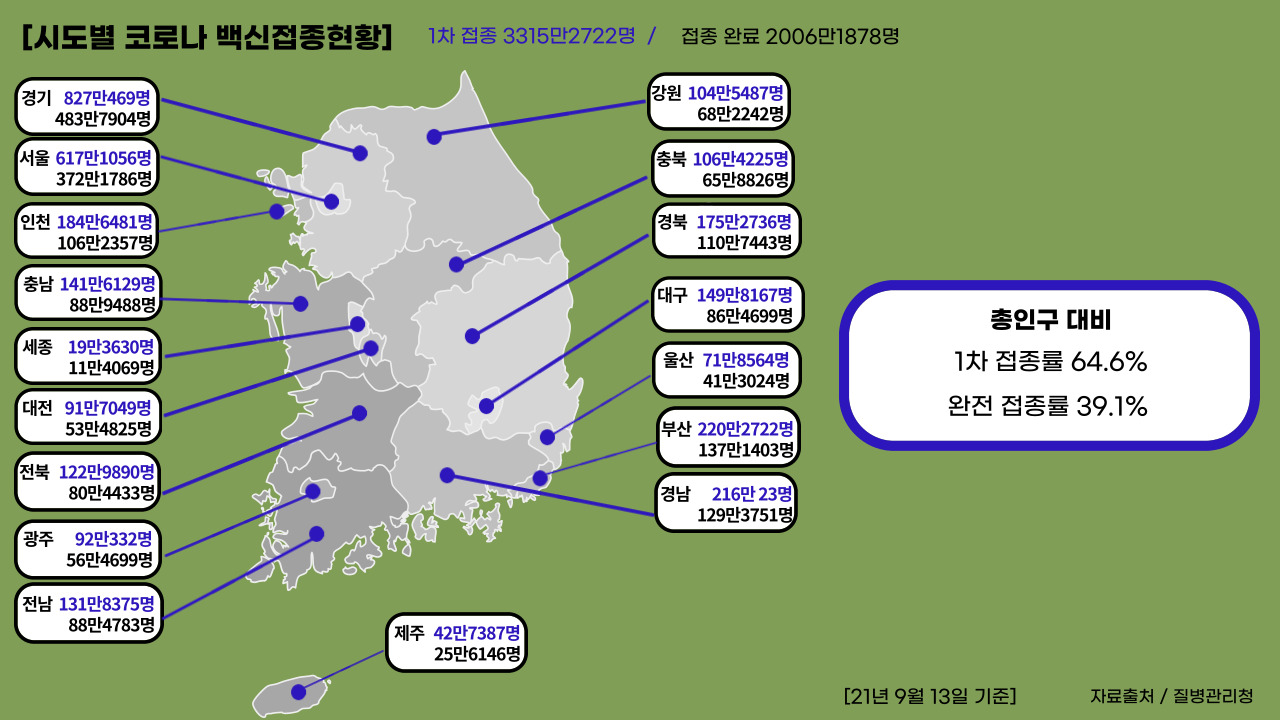Click the 충북 label box
Image resolution: width=1280 pixels, height=720 pixels.
click(x=724, y=168)
